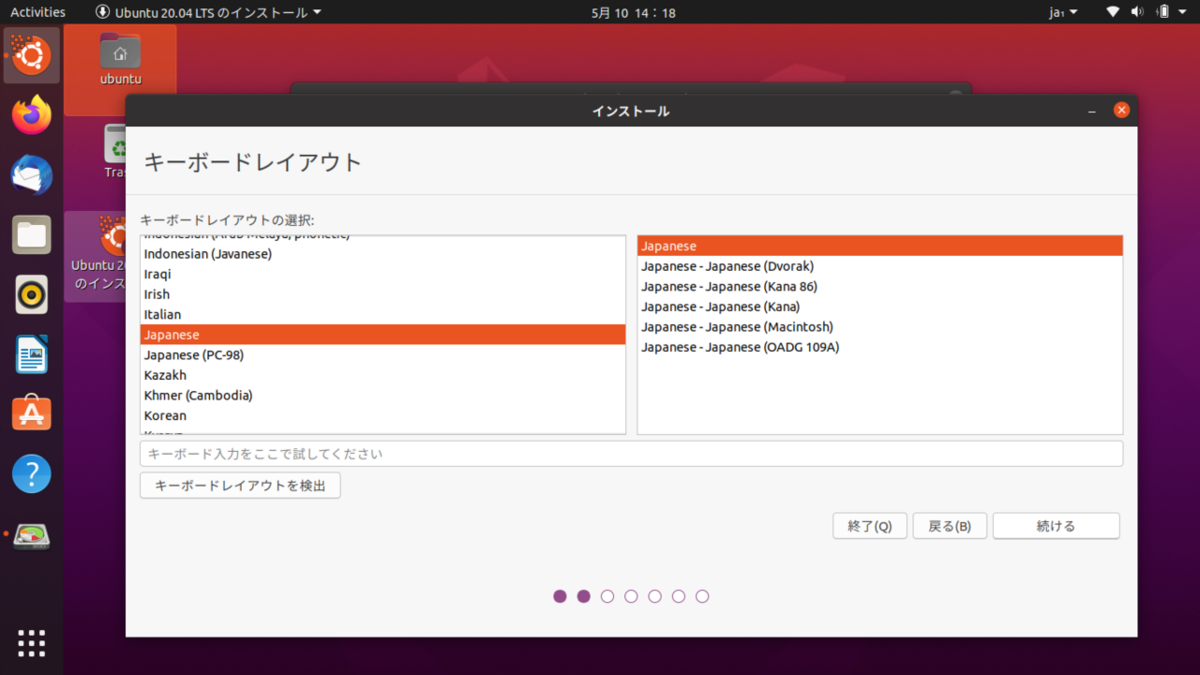Viewport: 1200px width, 675px height.
Task: Click キーボードレイアウトを検出 to detect layout
Action: [x=239, y=485]
